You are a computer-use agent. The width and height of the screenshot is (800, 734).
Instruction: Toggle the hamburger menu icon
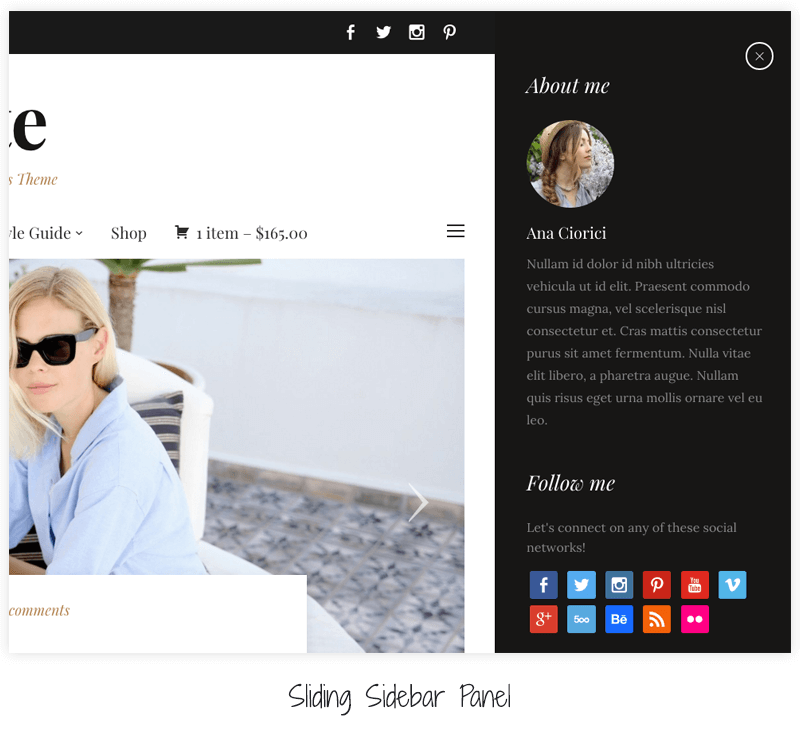click(x=455, y=231)
